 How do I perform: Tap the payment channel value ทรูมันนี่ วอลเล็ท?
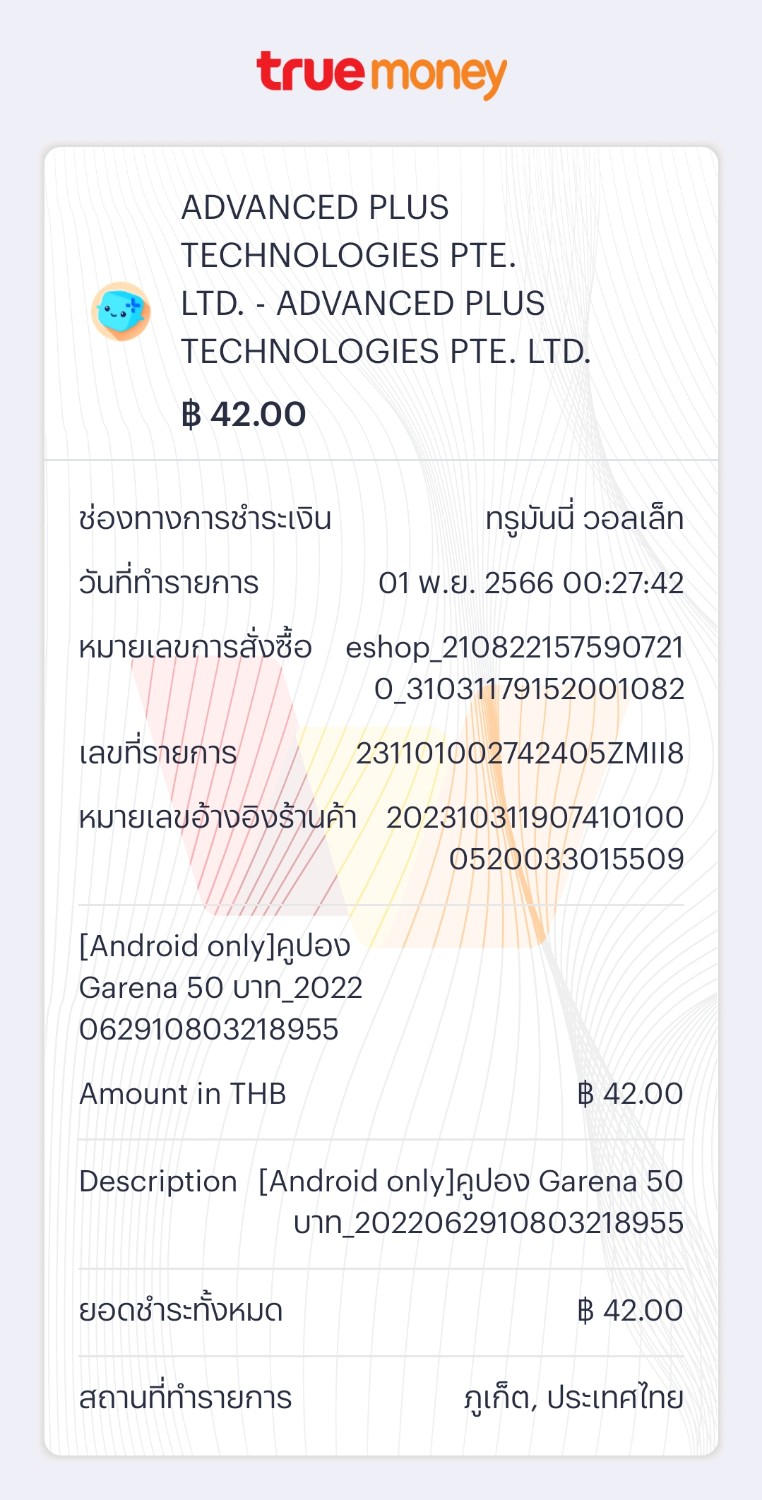(584, 520)
